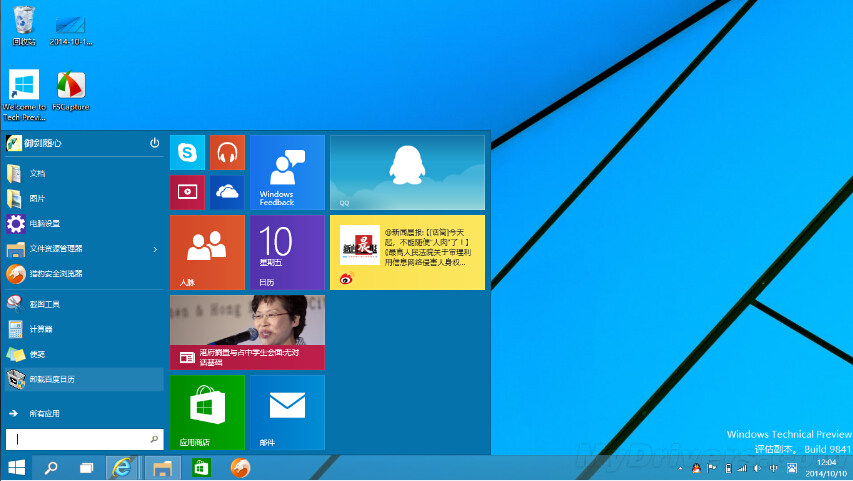Show hidden tray icons arrow
This screenshot has height=481, width=853.
coord(681,468)
